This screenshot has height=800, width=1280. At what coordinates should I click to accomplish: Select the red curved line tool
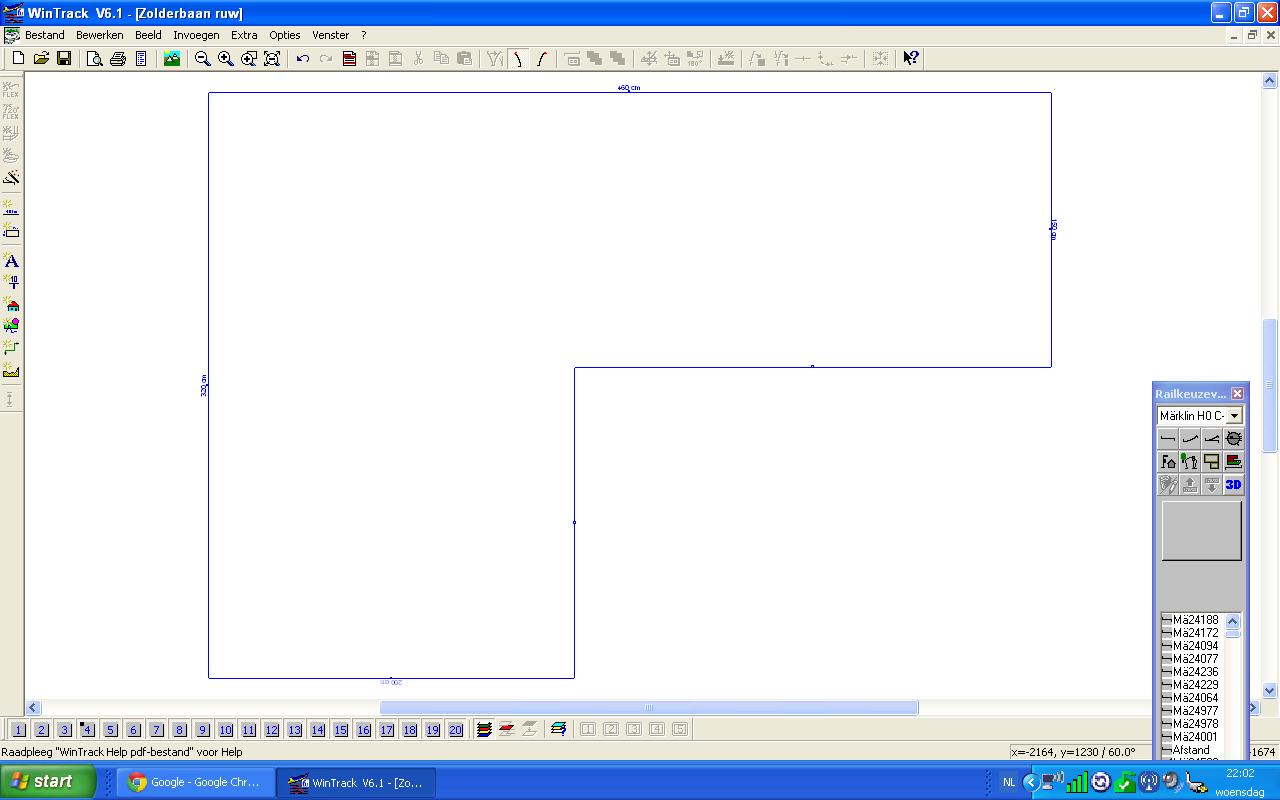pos(518,59)
